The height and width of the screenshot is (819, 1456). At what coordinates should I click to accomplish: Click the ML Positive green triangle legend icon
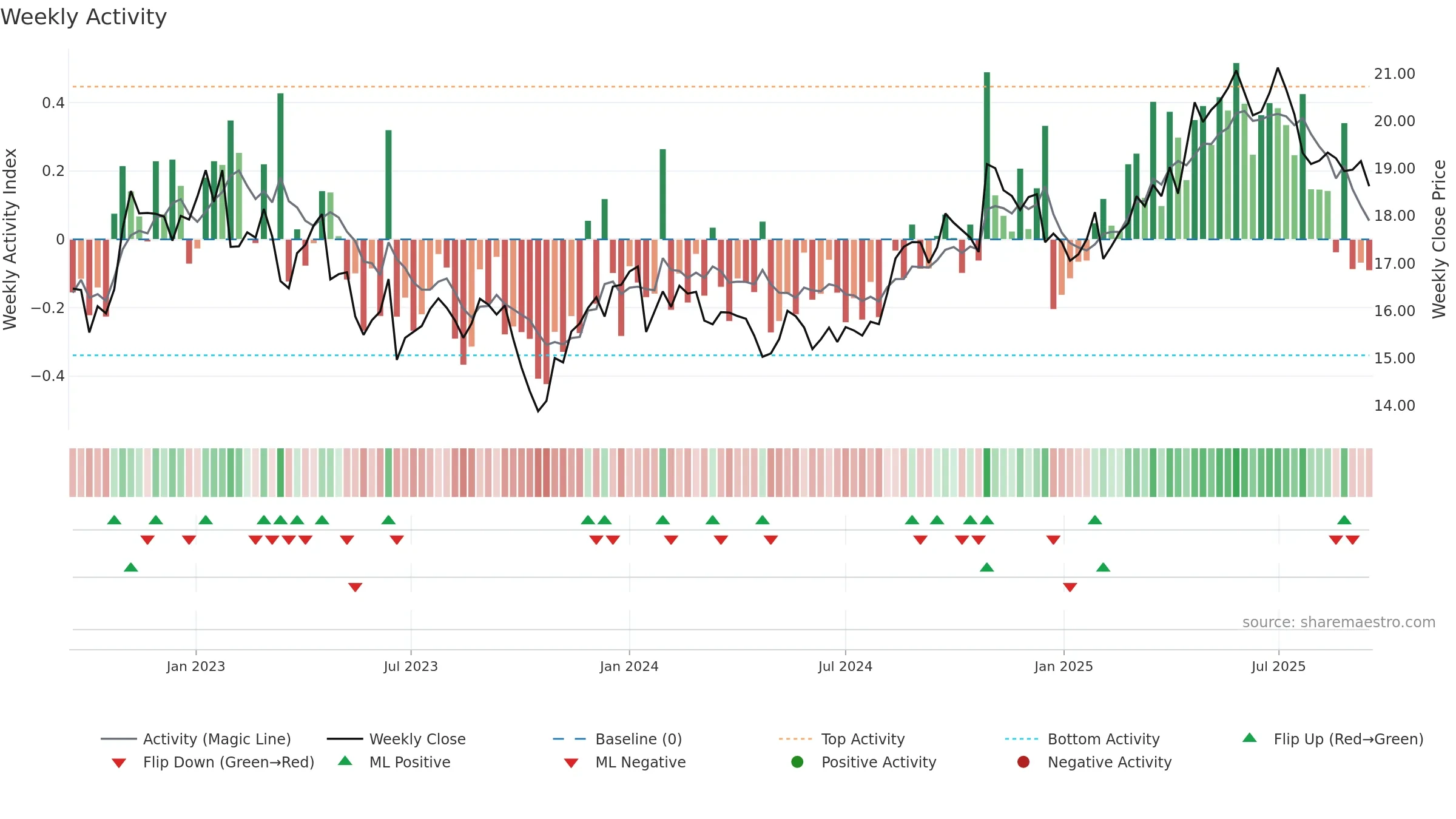(345, 761)
